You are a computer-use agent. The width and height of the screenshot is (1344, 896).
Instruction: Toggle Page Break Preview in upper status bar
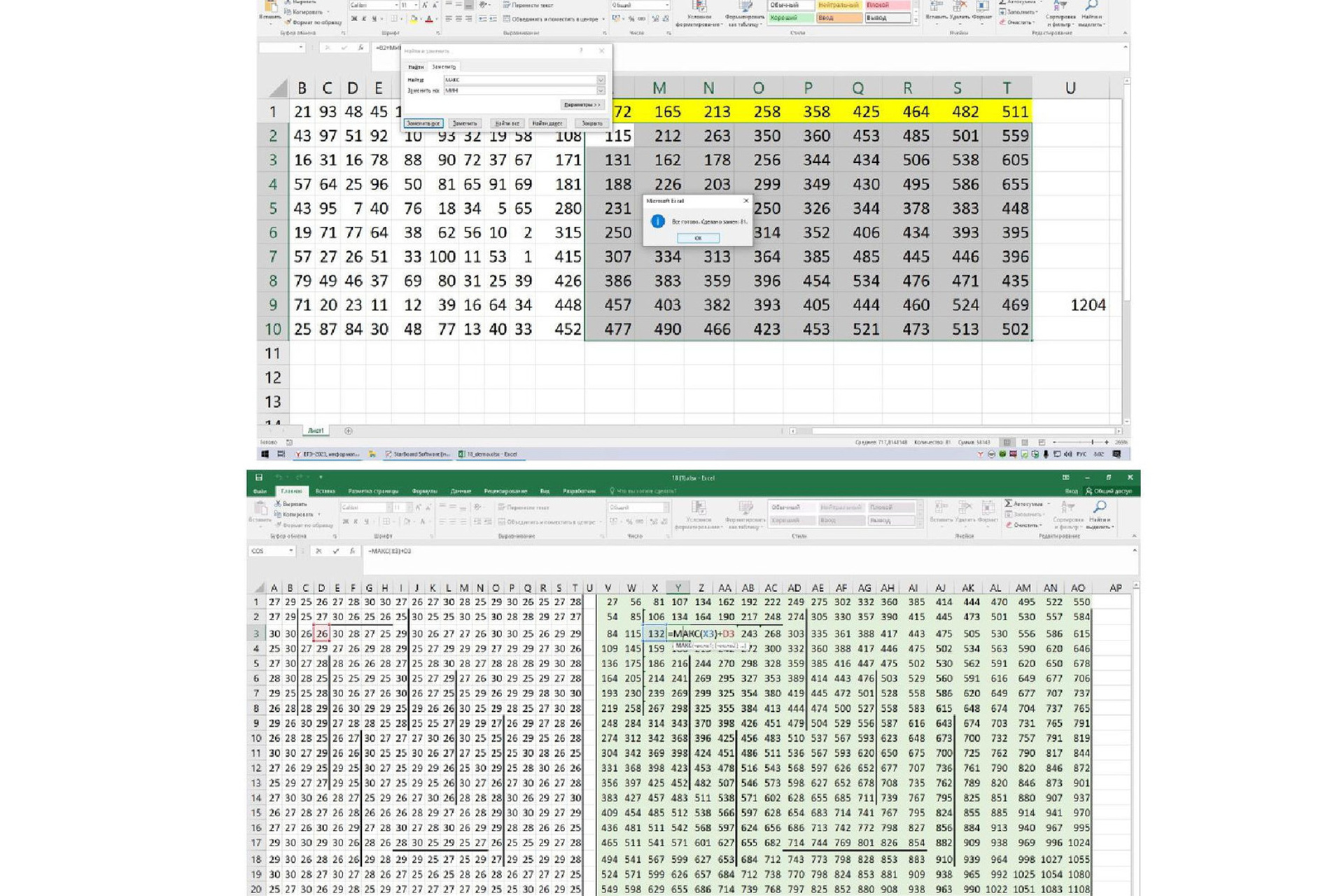[x=1042, y=442]
